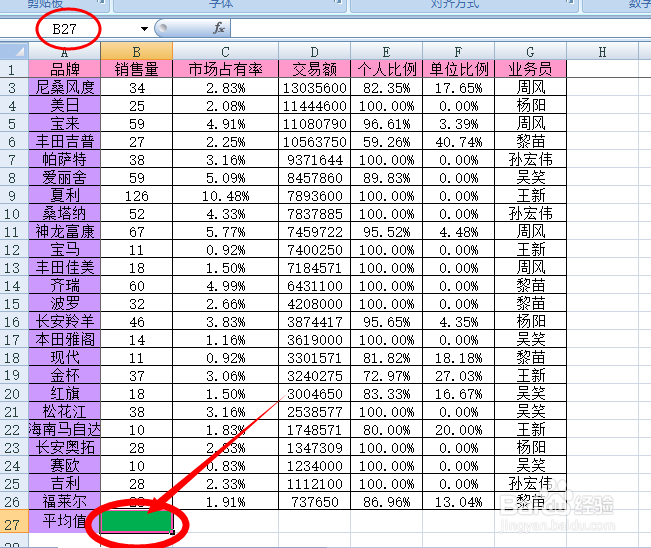This screenshot has height=548, width=651.
Task: Select column B header
Action: 137,51
